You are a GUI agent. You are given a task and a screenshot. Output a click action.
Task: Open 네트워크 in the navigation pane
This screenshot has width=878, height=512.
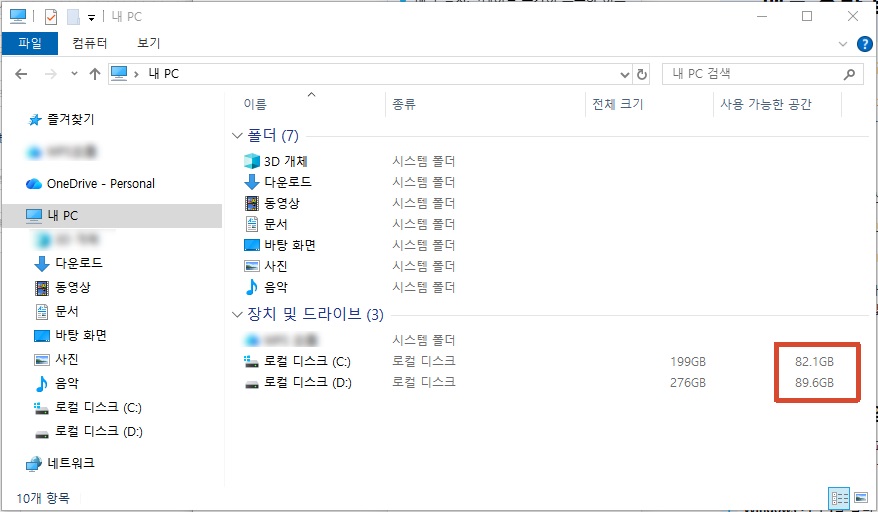(60, 463)
